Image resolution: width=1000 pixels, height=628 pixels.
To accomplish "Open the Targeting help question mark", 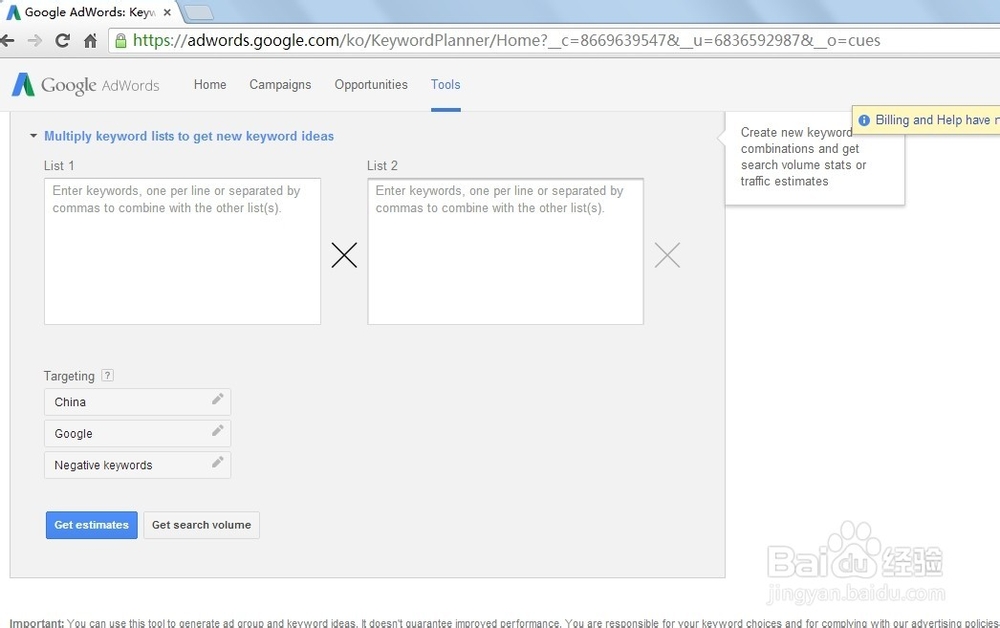I will click(x=108, y=375).
